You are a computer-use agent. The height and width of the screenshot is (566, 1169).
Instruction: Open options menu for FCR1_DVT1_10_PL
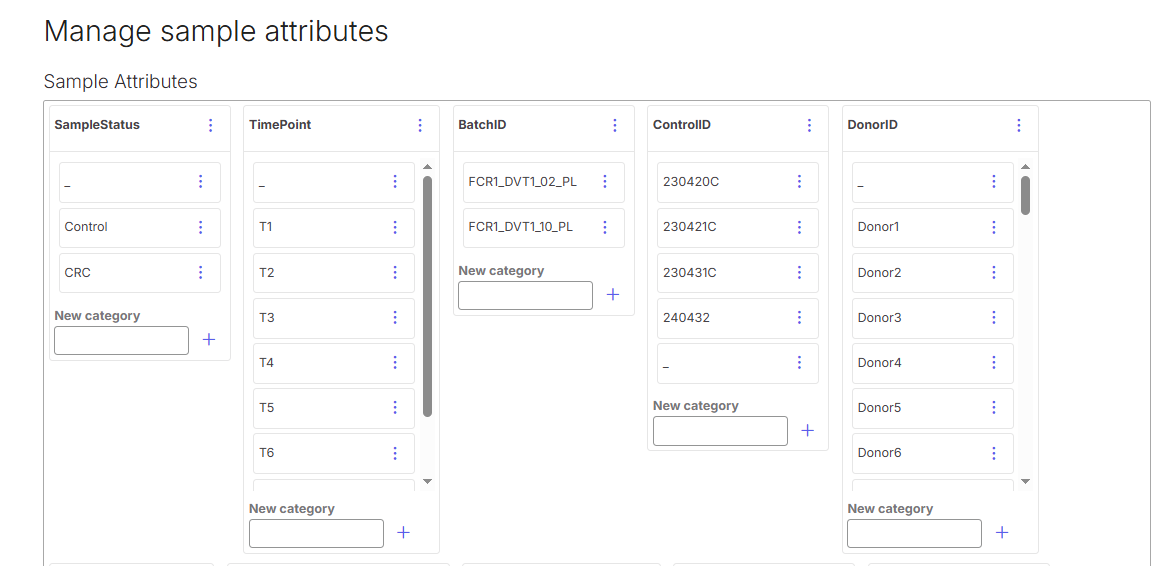coord(605,227)
